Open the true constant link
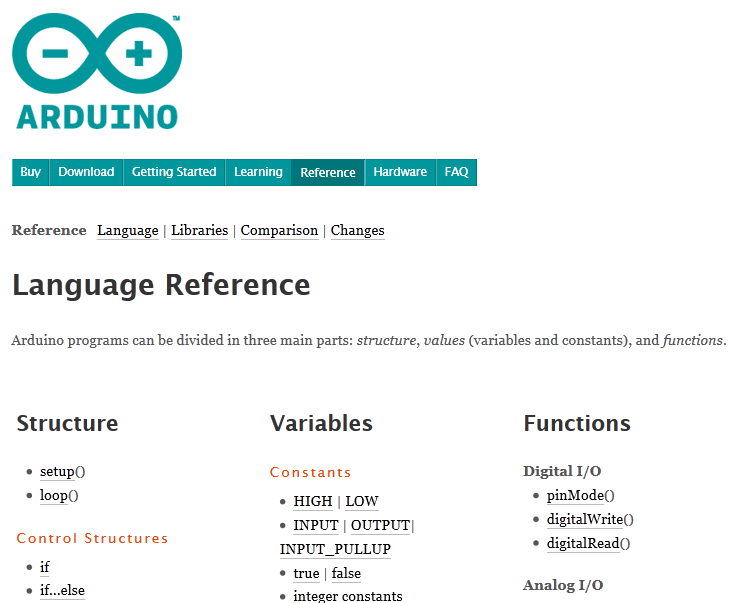Screen dimensions: 734x603 pos(307,574)
